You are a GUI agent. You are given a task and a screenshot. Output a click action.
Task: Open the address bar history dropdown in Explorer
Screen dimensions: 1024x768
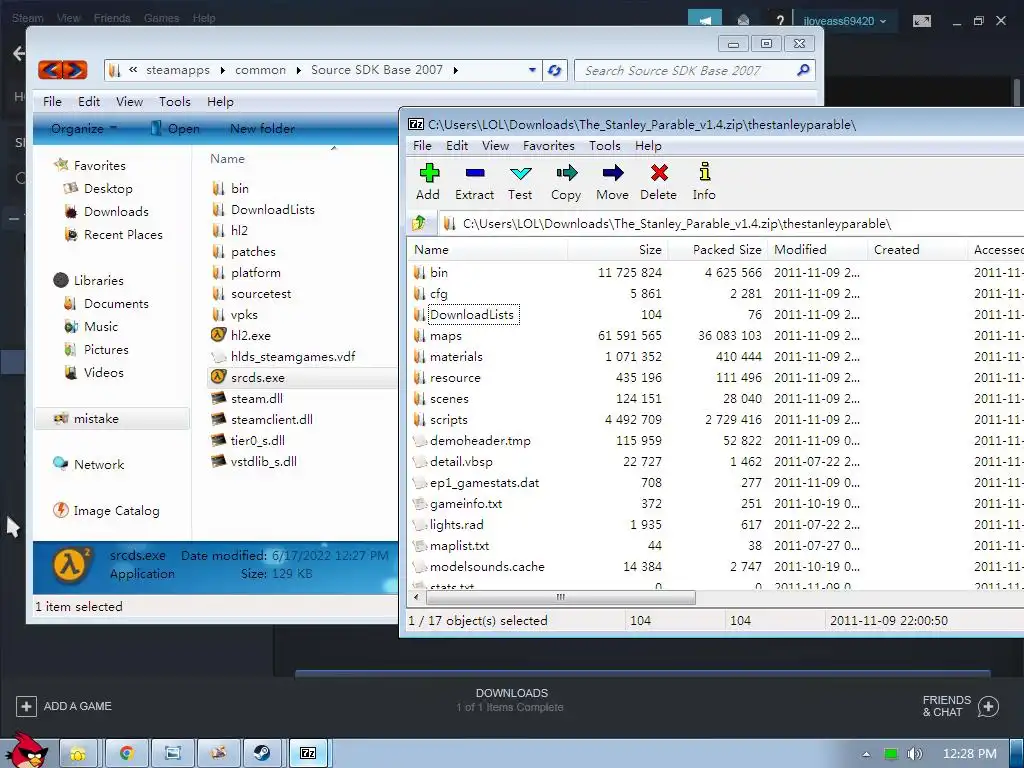pos(532,70)
